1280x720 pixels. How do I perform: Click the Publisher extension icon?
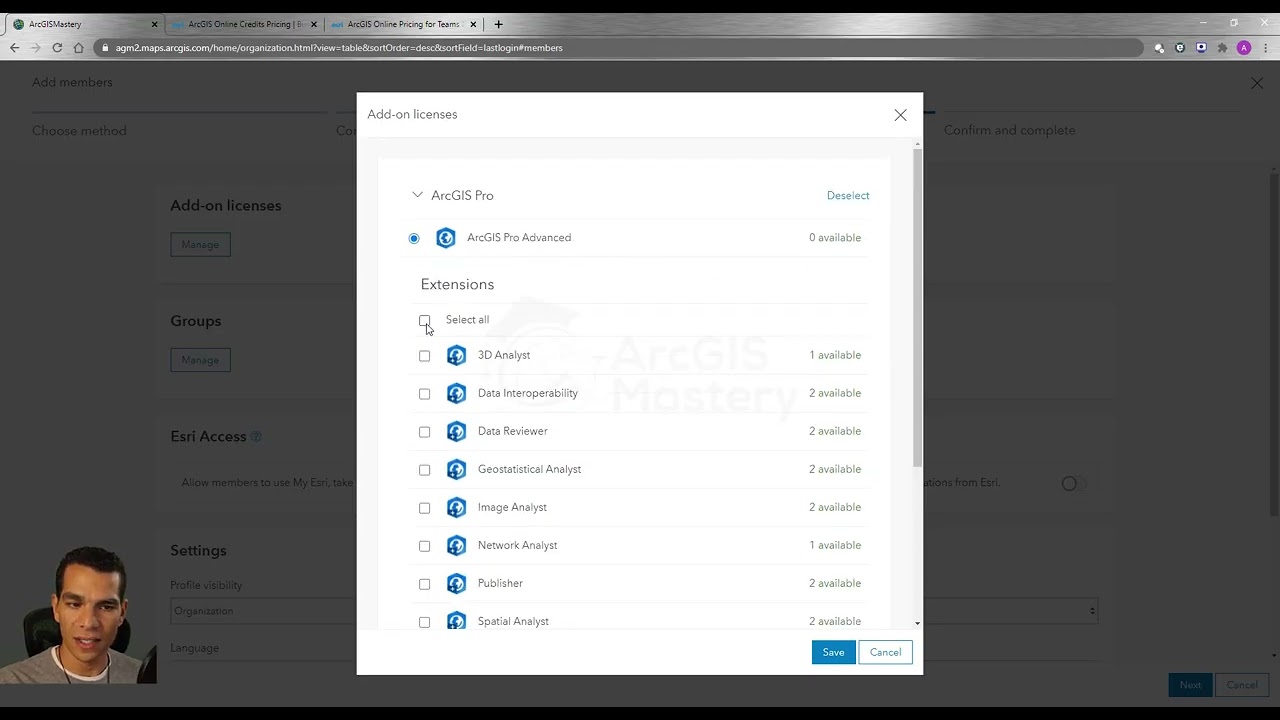(x=456, y=583)
